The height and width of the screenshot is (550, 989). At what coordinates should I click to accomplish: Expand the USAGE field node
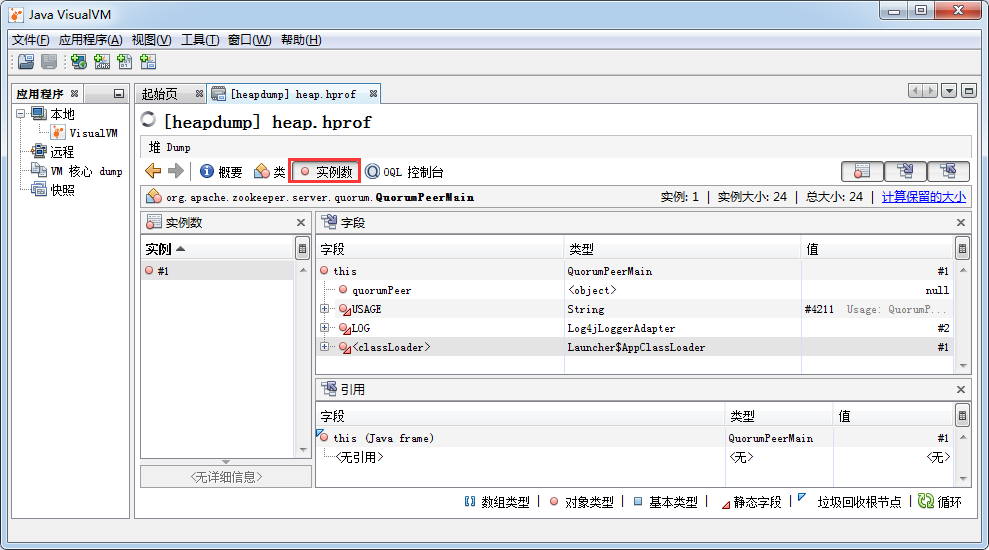pos(324,309)
